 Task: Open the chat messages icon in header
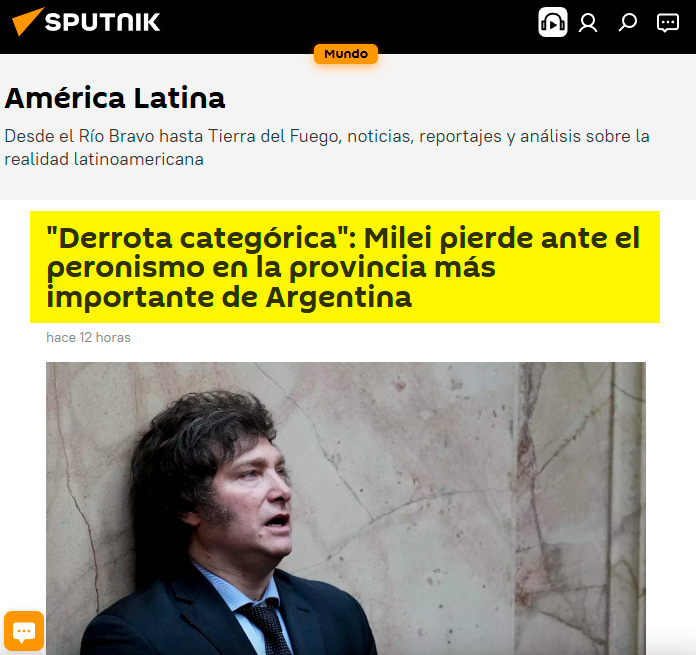point(668,23)
